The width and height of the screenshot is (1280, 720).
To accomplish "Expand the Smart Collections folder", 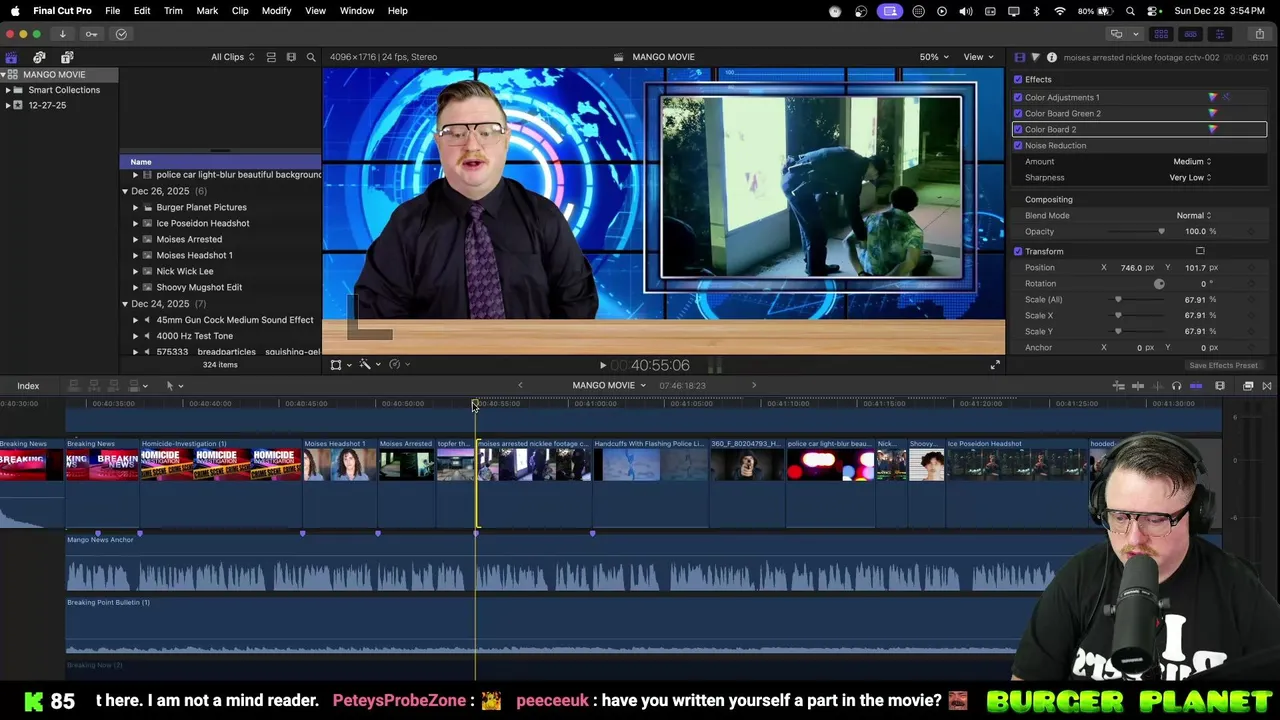I will click(x=8, y=90).
